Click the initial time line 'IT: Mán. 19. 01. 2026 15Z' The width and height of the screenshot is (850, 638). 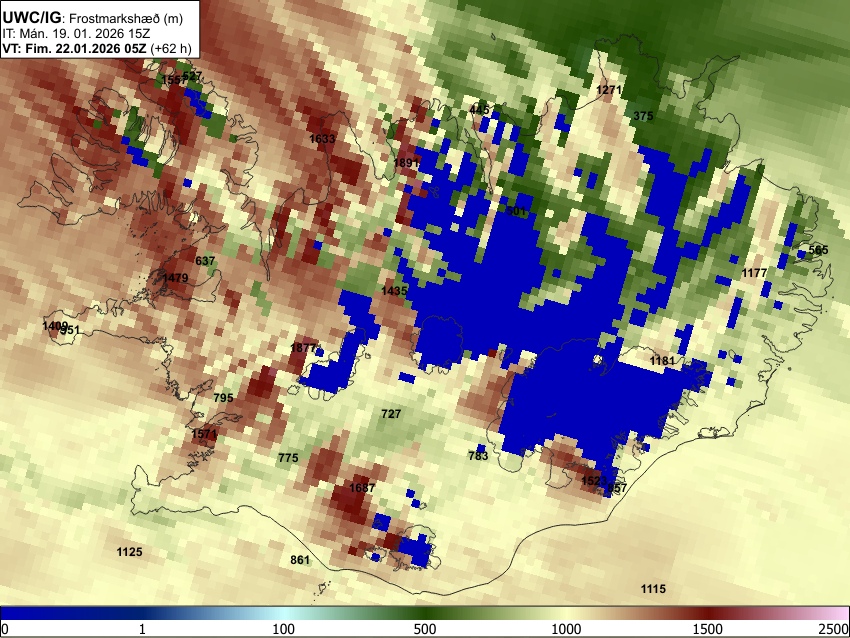coord(76,34)
